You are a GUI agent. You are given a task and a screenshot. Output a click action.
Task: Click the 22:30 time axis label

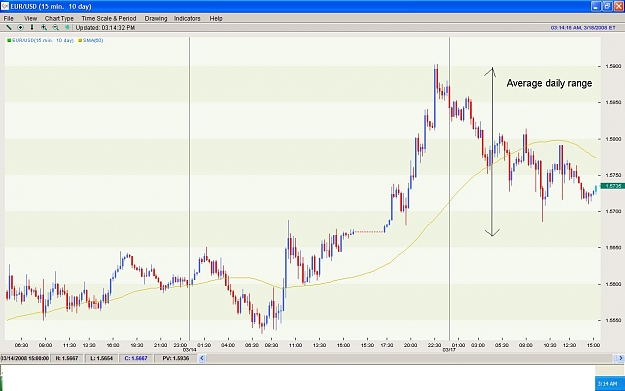click(x=434, y=345)
